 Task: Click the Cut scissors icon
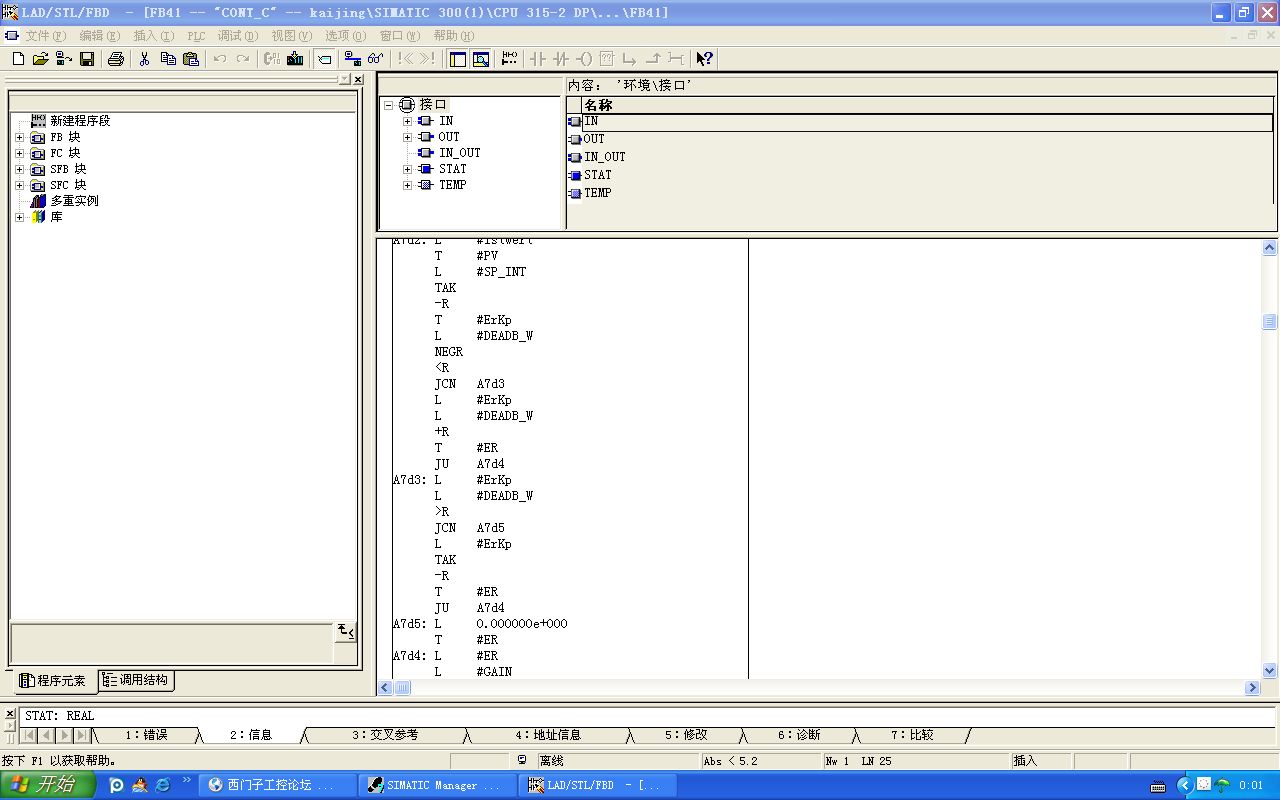[144, 59]
